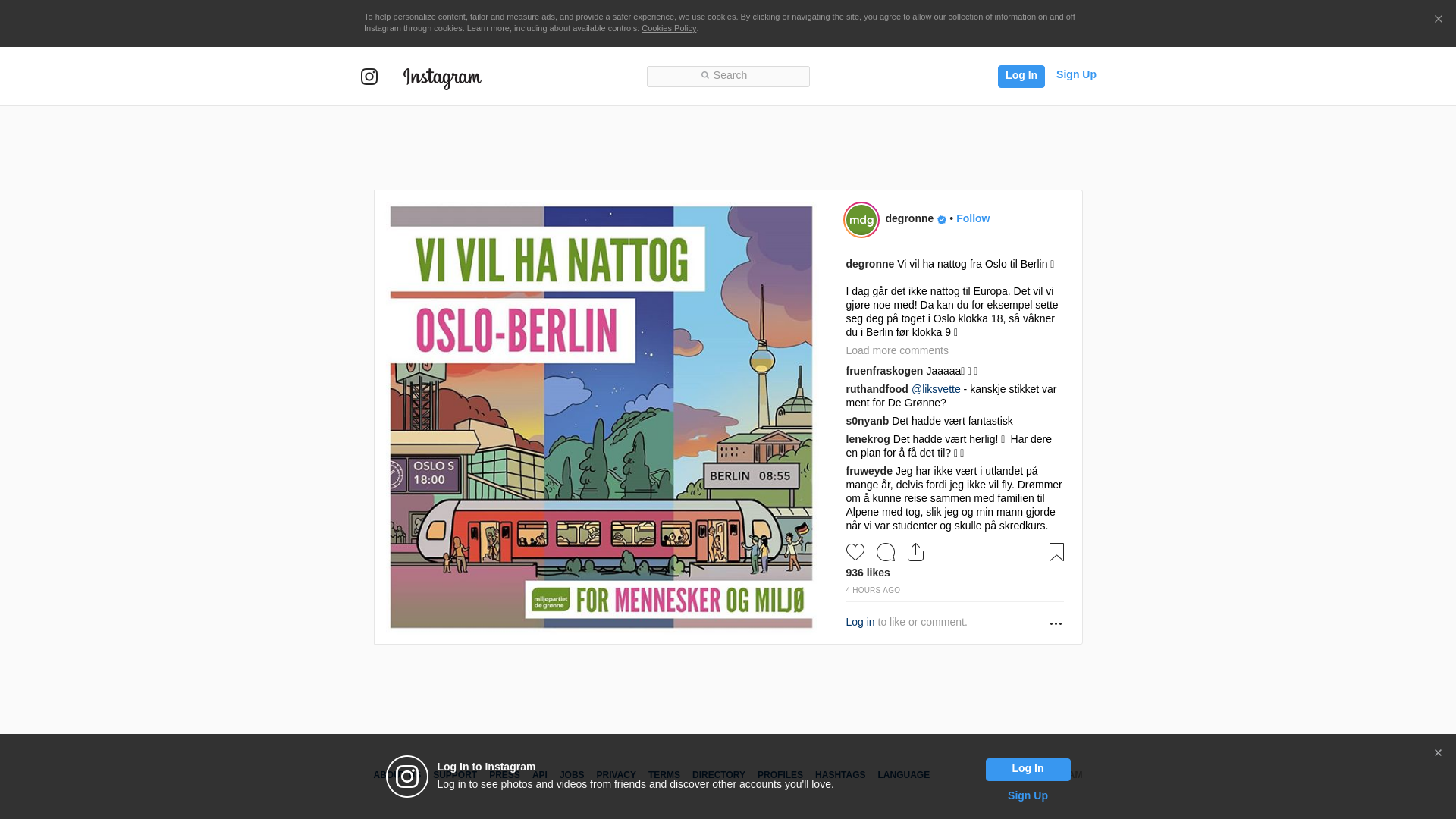Save post with bookmark icon
This screenshot has height=819, width=1456.
point(1056,552)
